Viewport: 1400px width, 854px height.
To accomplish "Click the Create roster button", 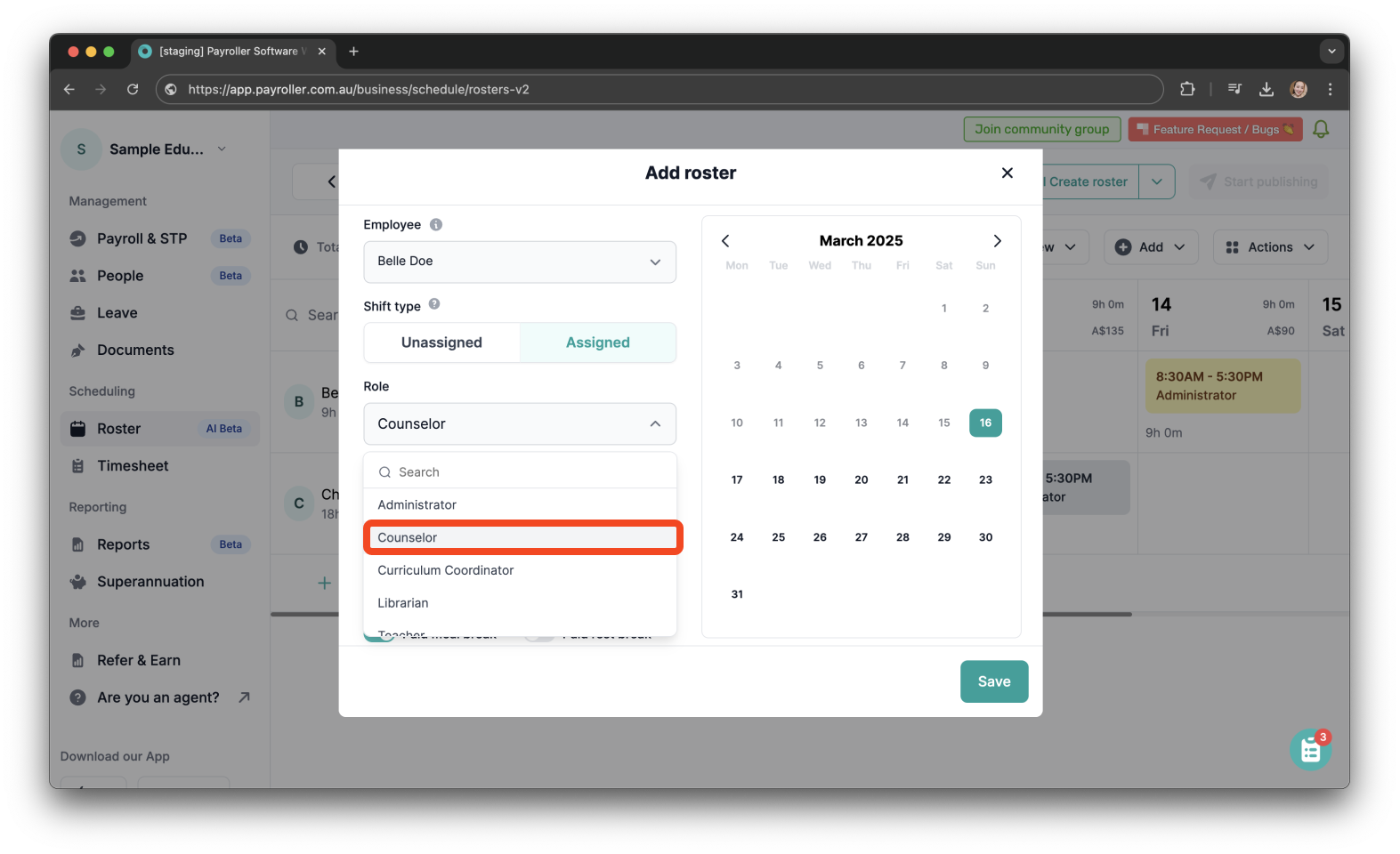I will 1089,181.
